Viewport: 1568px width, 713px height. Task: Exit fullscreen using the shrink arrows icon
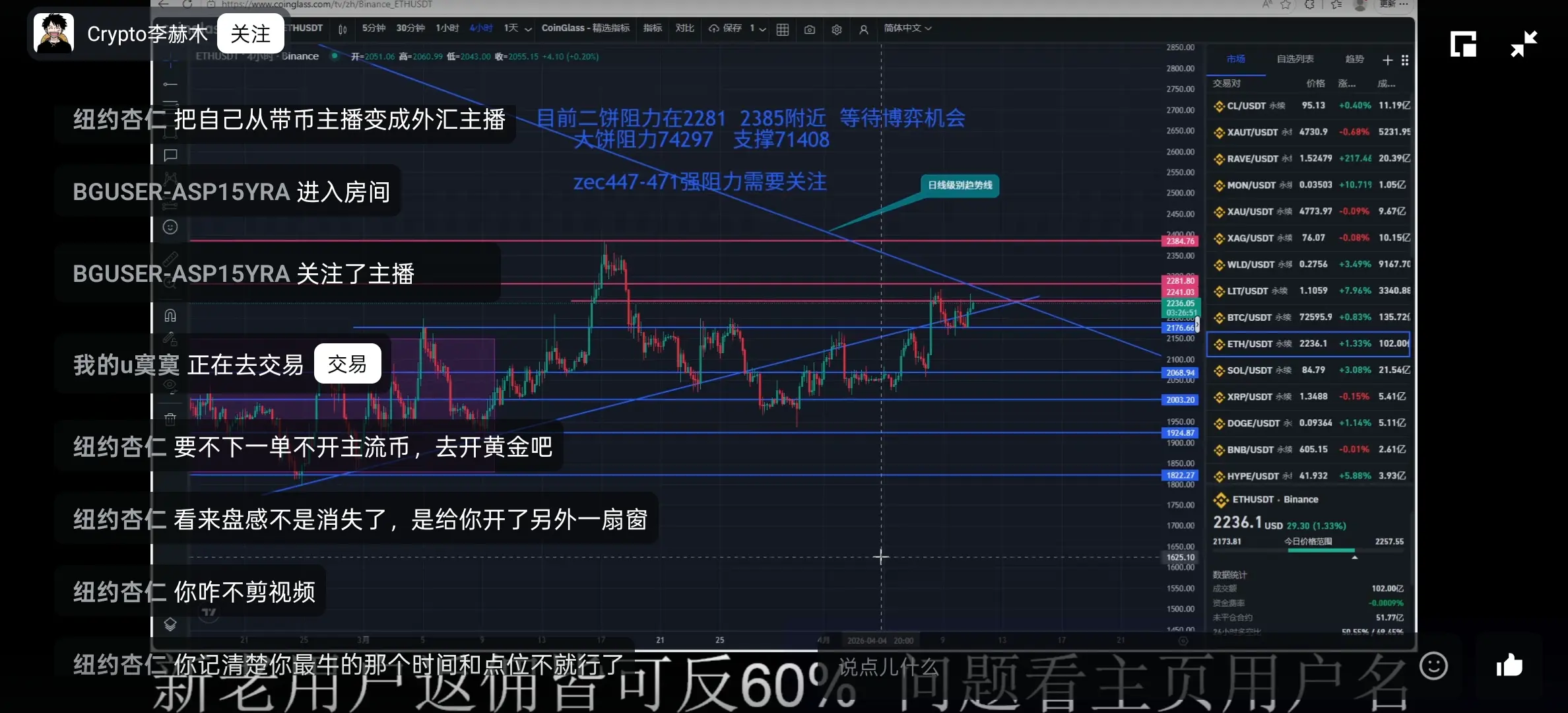1524,44
